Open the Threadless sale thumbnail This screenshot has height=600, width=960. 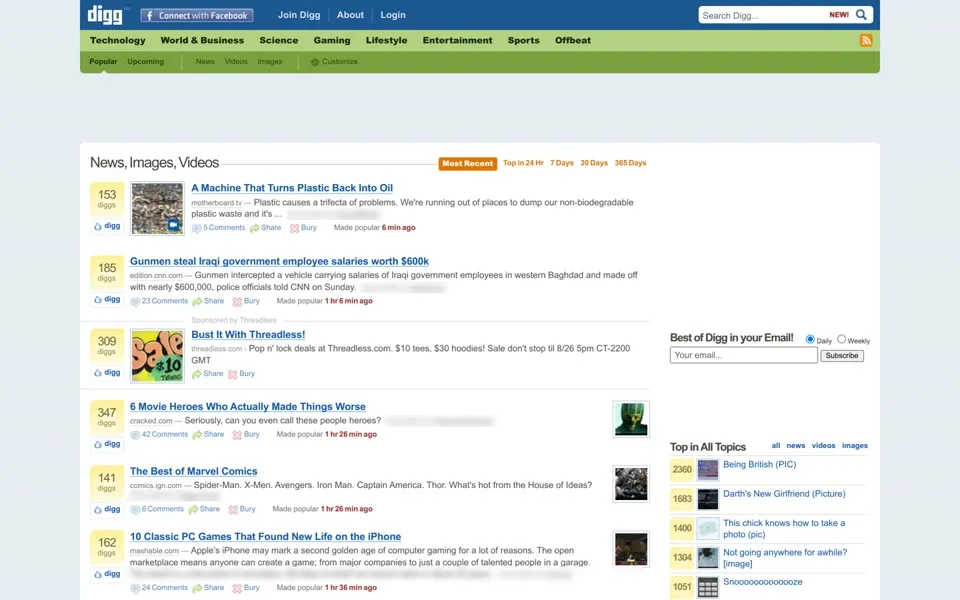[157, 356]
